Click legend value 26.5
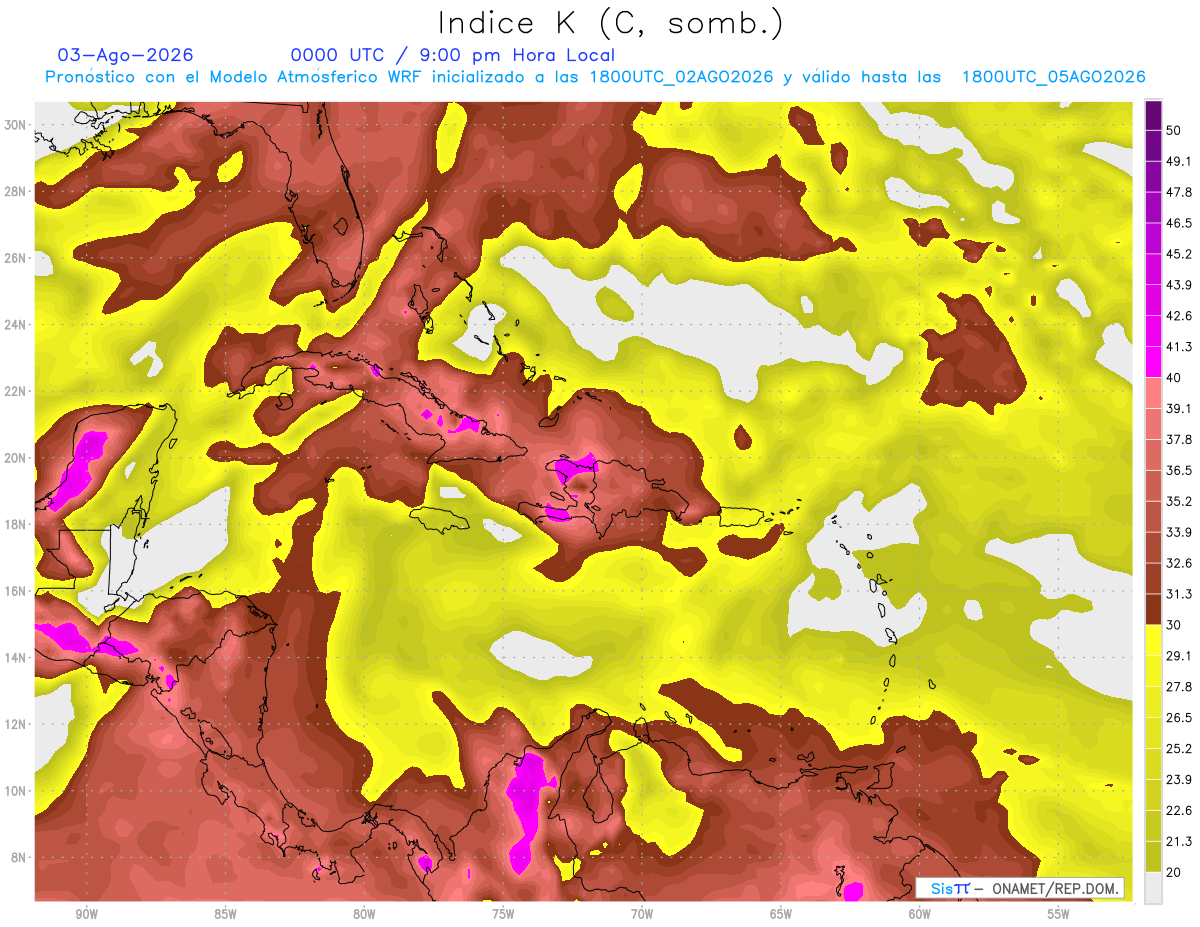This screenshot has width=1200, height=927. pyautogui.click(x=1180, y=717)
